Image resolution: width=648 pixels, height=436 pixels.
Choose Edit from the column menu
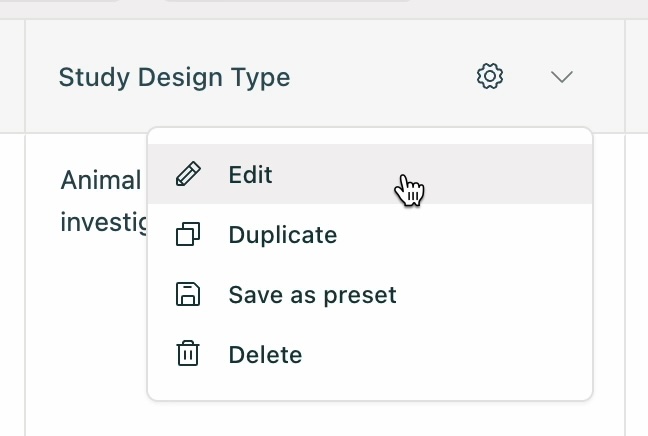point(370,174)
